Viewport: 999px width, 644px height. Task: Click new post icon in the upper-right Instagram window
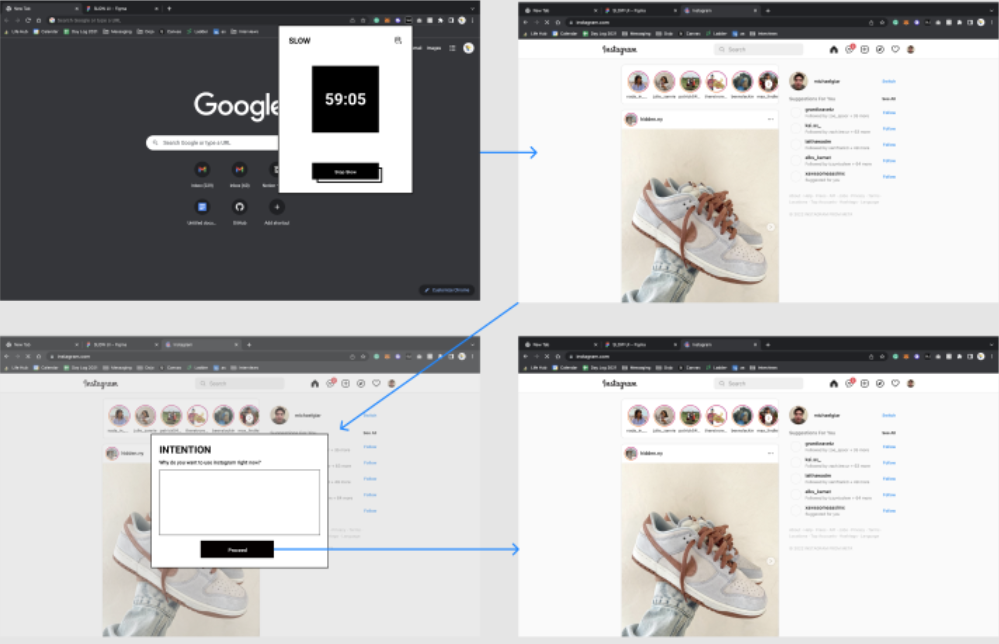(865, 49)
